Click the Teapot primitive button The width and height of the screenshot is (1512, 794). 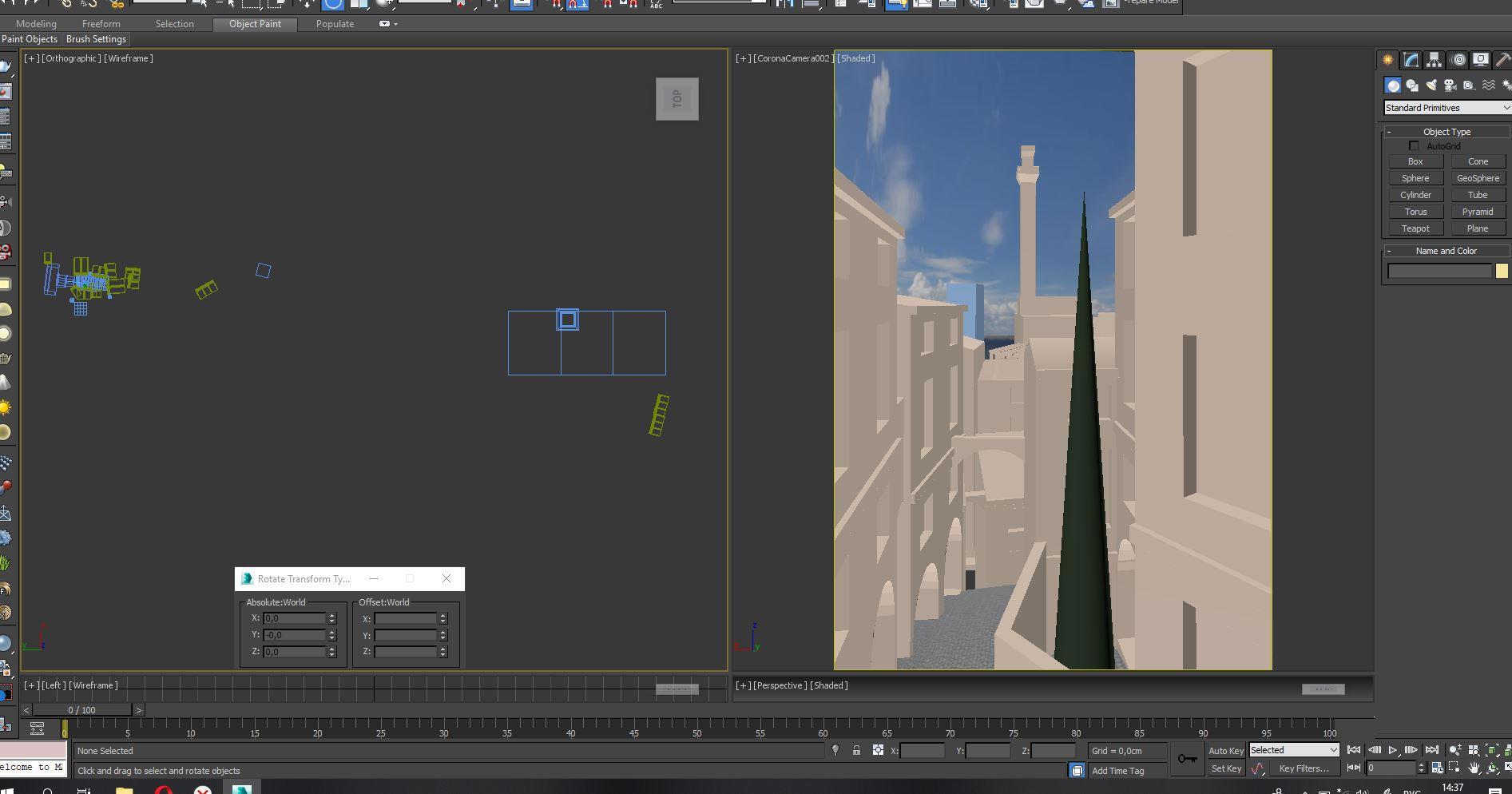coord(1415,228)
